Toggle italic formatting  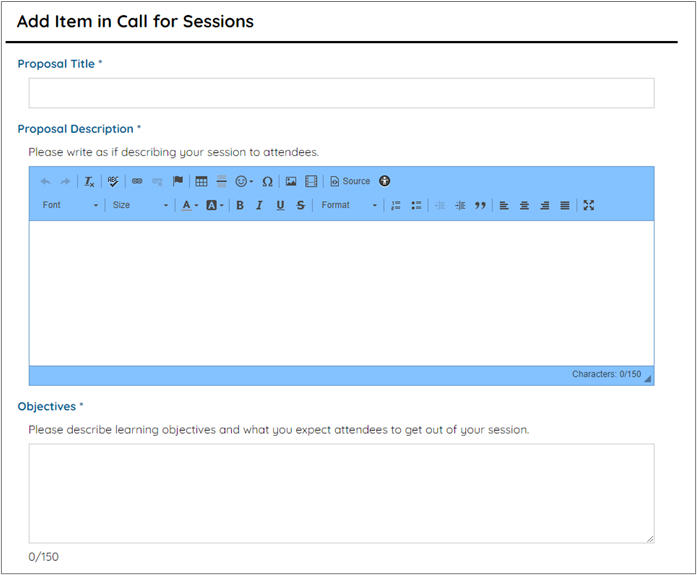click(259, 205)
